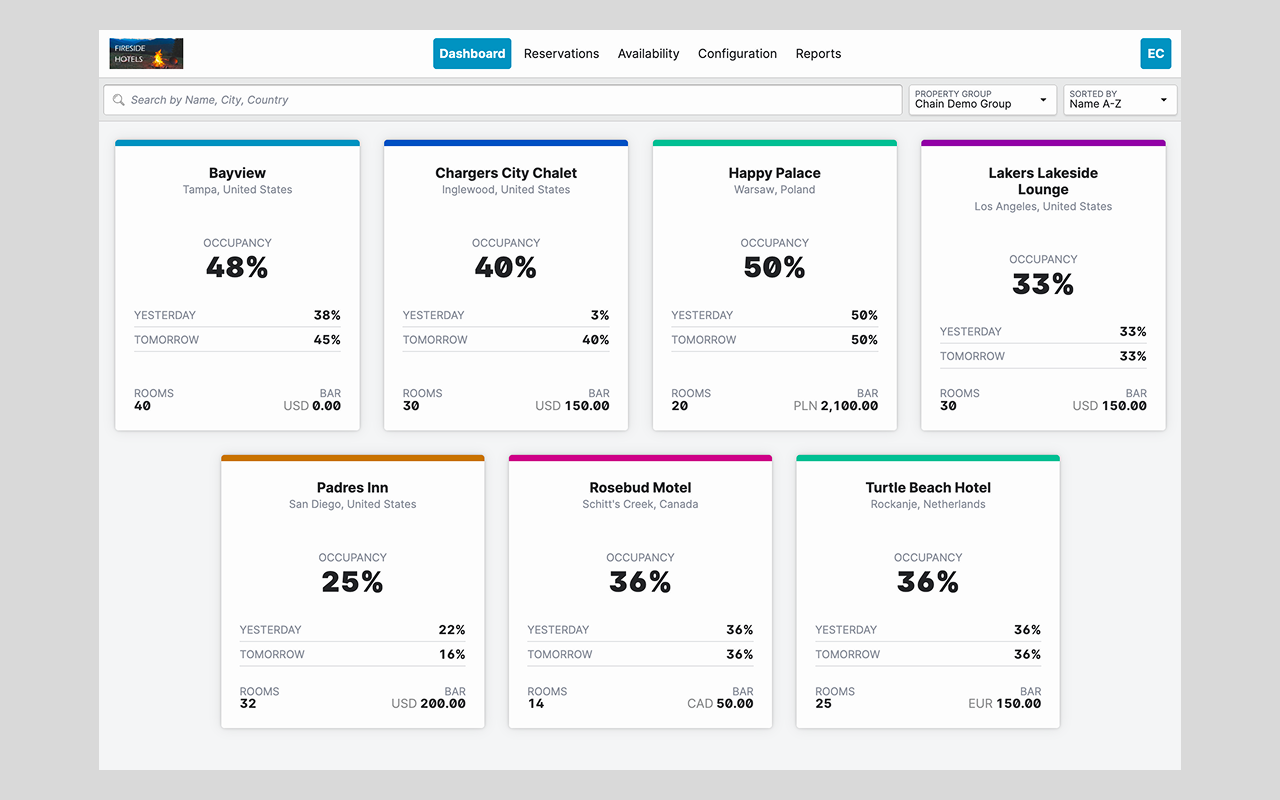Expand the Property Group dropdown arrow

pyautogui.click(x=1043, y=100)
